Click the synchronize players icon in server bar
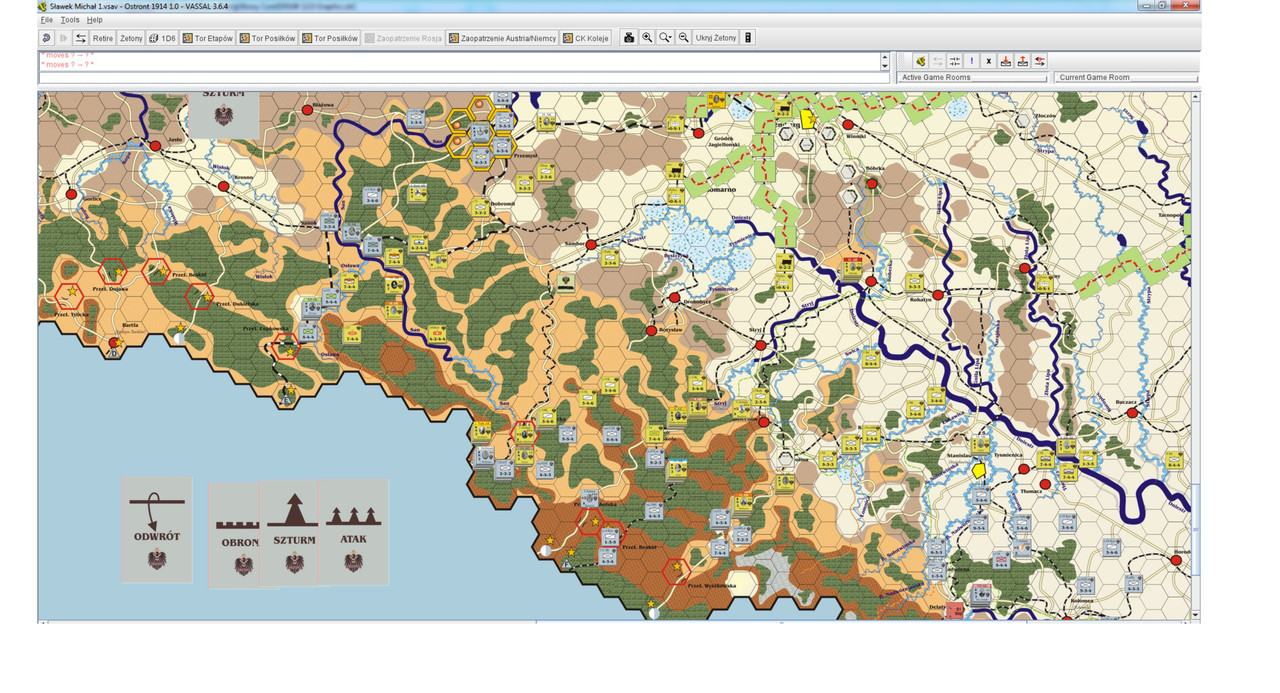The image size is (1280, 693). point(955,61)
